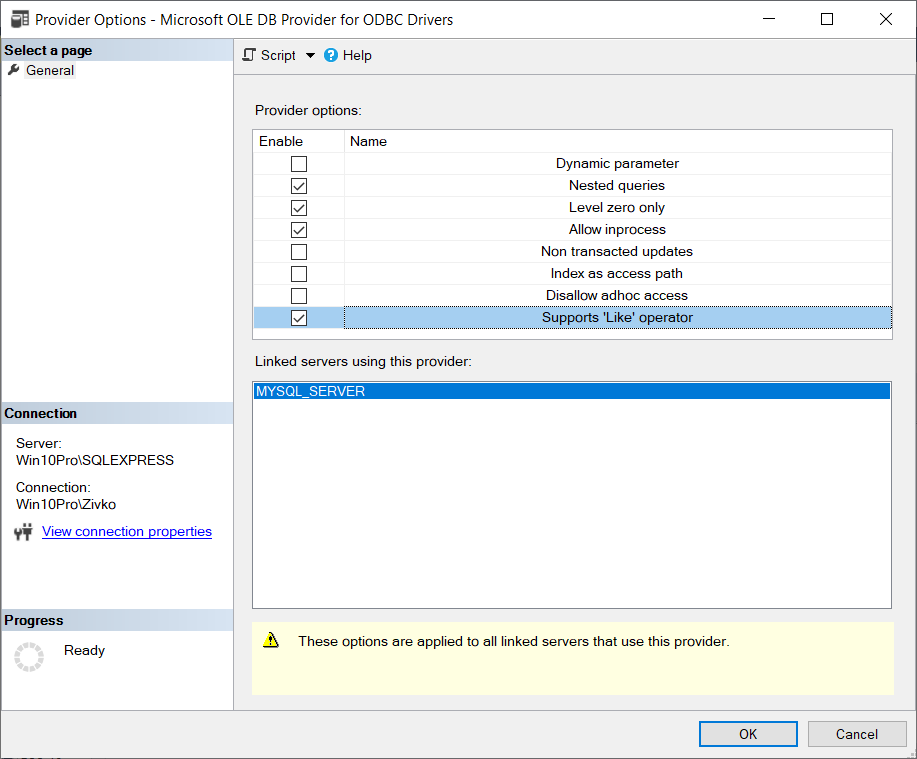917x759 pixels.
Task: Click the connection properties plug icon
Action: point(23,532)
